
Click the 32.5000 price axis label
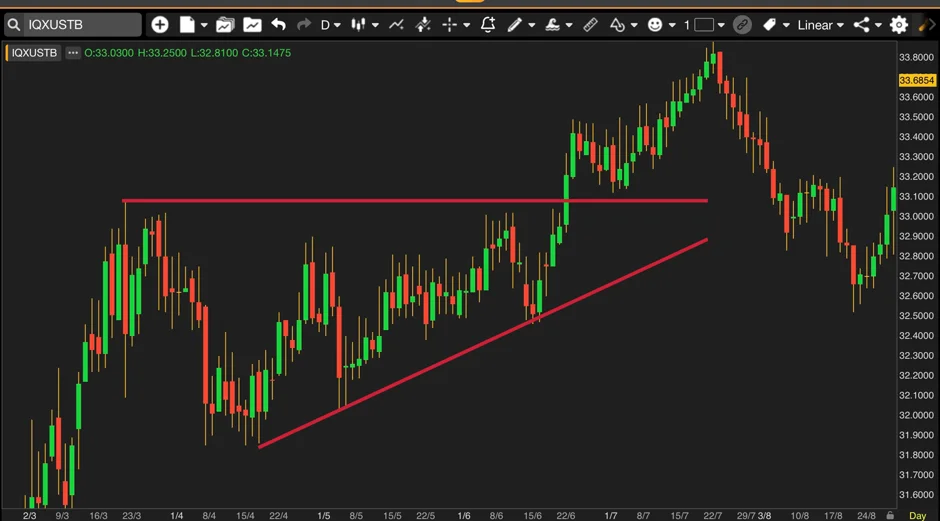pos(916,316)
